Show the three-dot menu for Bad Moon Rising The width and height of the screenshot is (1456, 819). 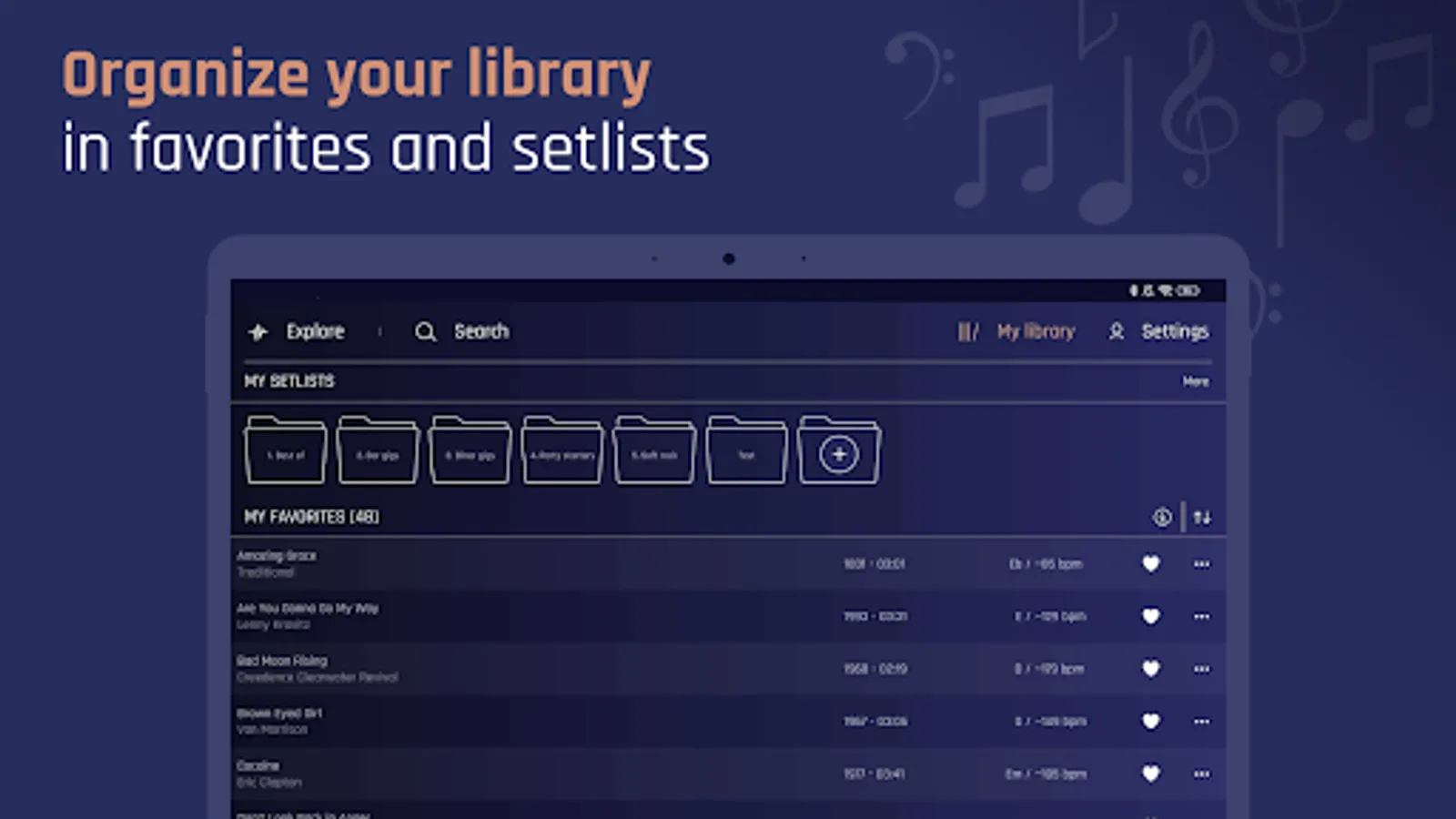1202,669
